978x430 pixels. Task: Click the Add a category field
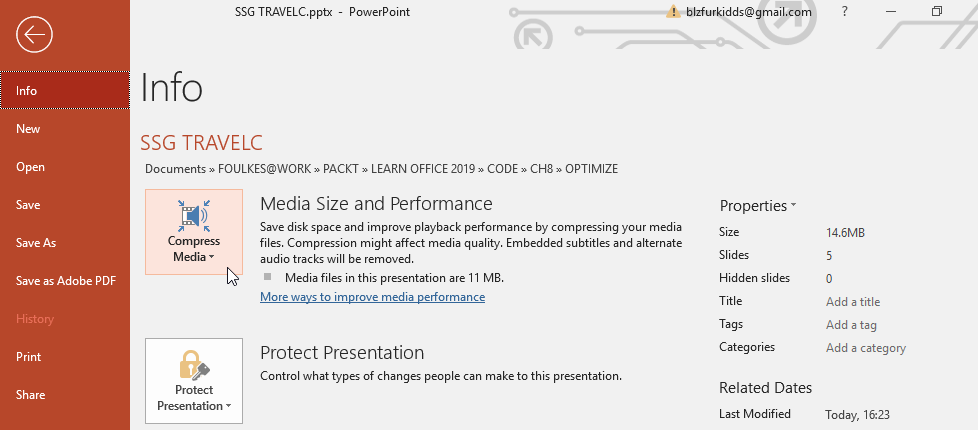[x=866, y=348]
